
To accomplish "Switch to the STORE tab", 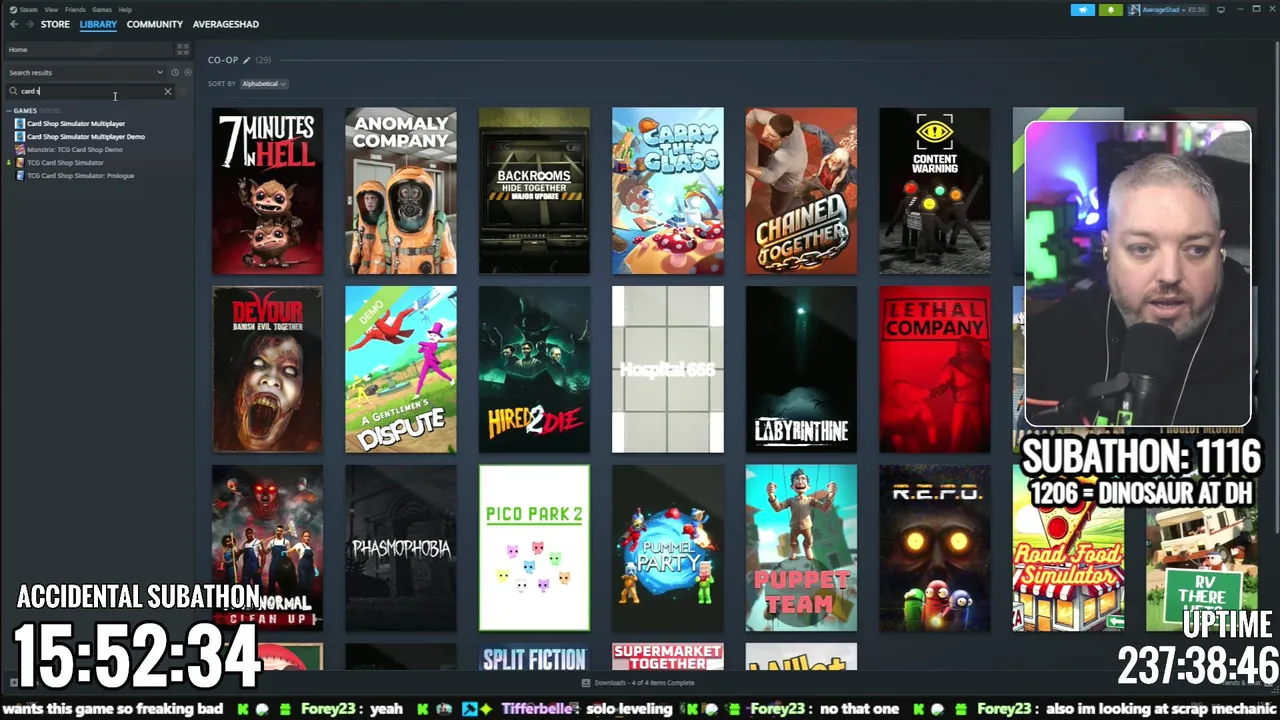I will click(55, 24).
